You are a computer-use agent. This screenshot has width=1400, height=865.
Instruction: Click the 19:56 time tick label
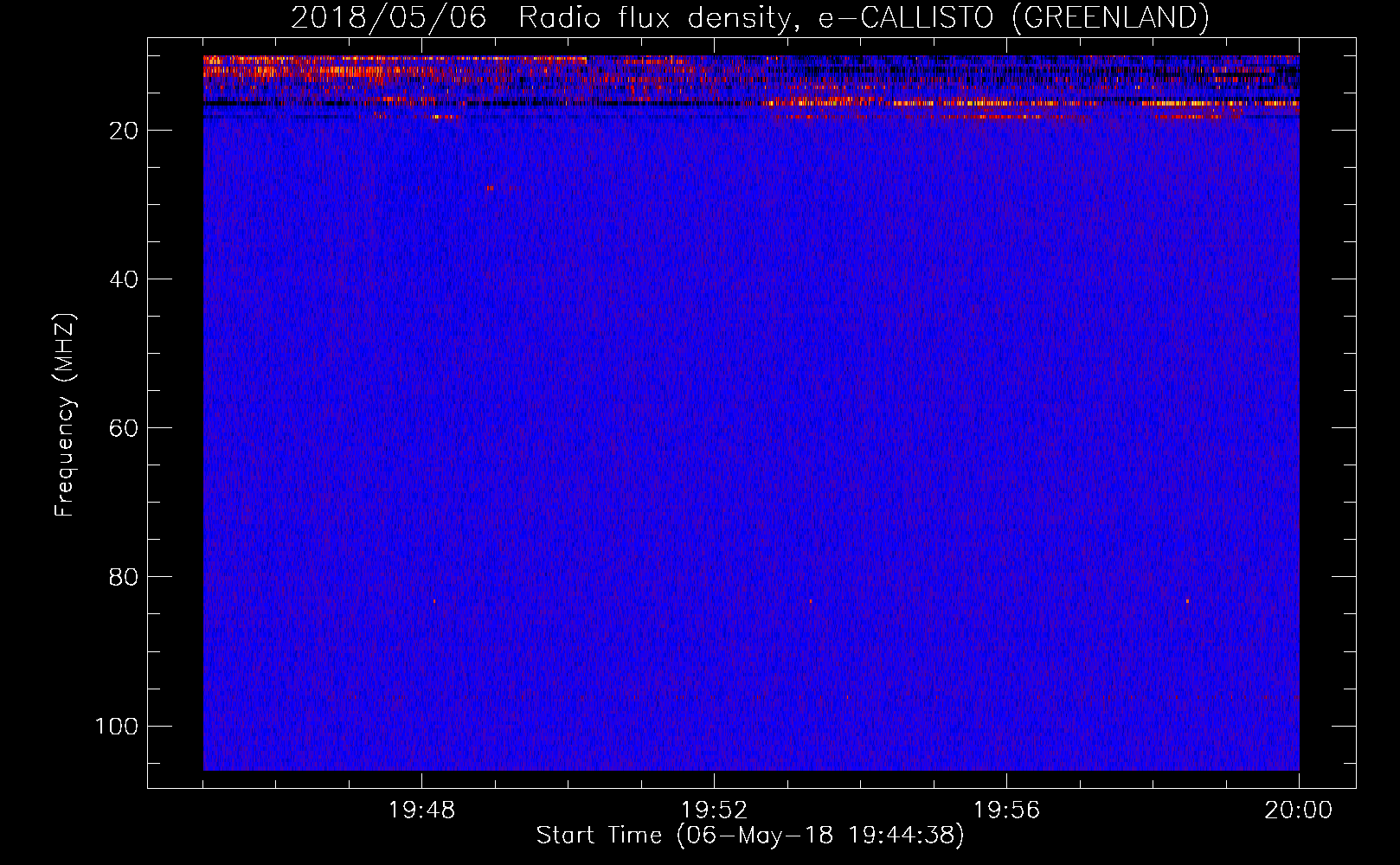1006,811
